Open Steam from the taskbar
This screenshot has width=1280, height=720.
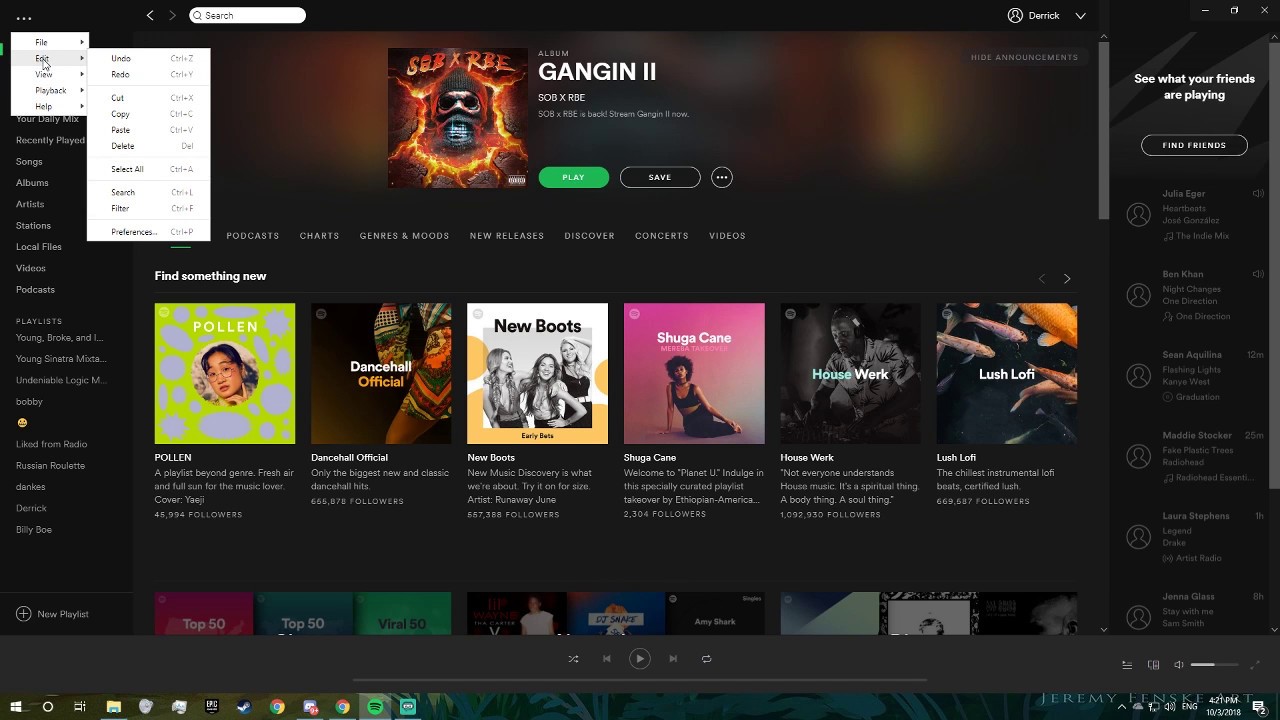click(244, 707)
